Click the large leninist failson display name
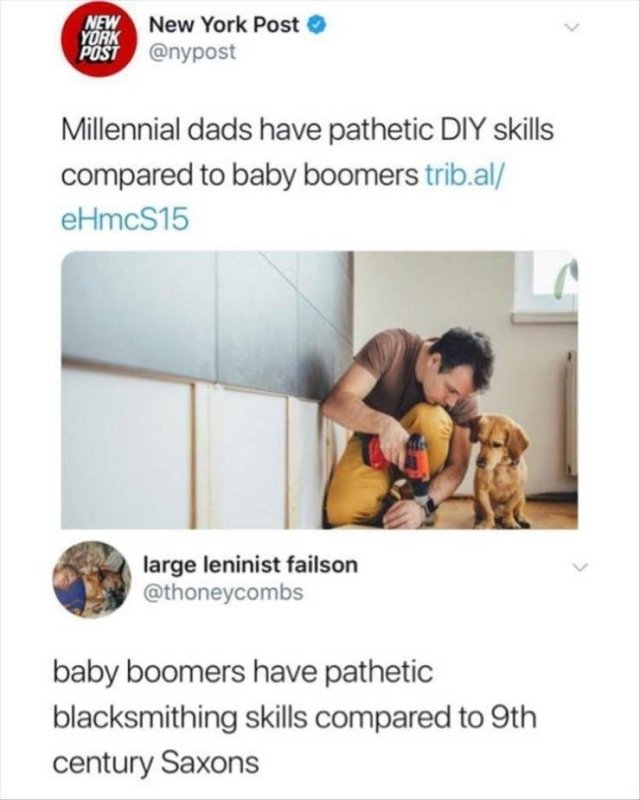 click(x=251, y=565)
